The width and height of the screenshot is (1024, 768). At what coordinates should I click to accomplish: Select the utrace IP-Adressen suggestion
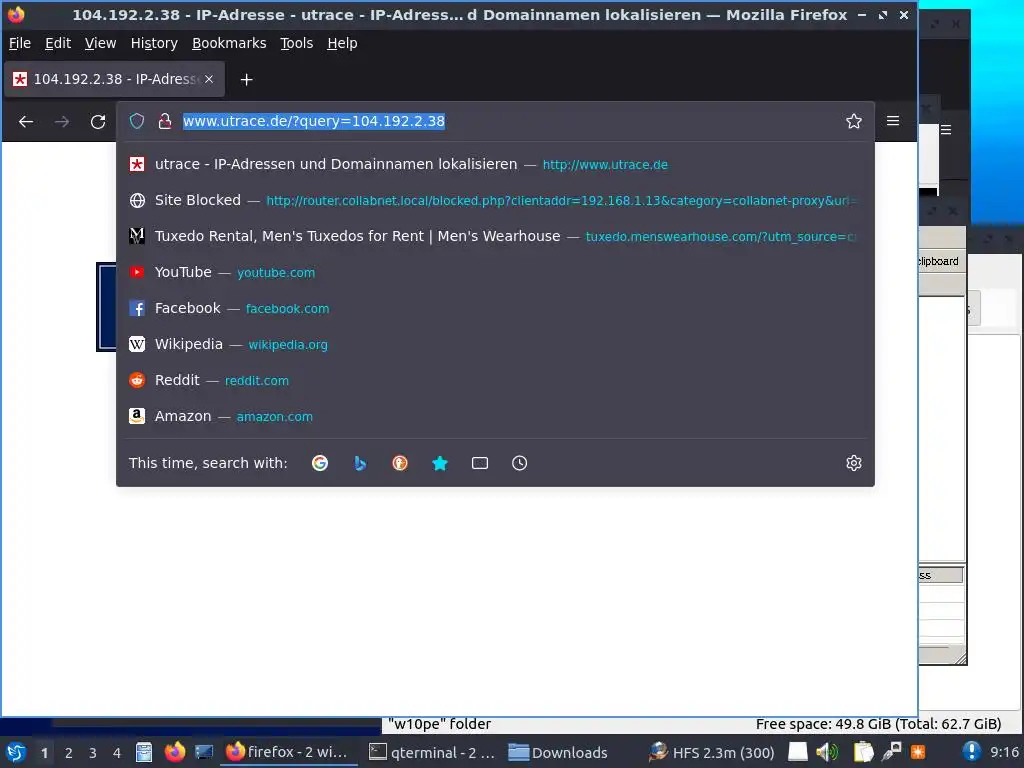click(495, 164)
